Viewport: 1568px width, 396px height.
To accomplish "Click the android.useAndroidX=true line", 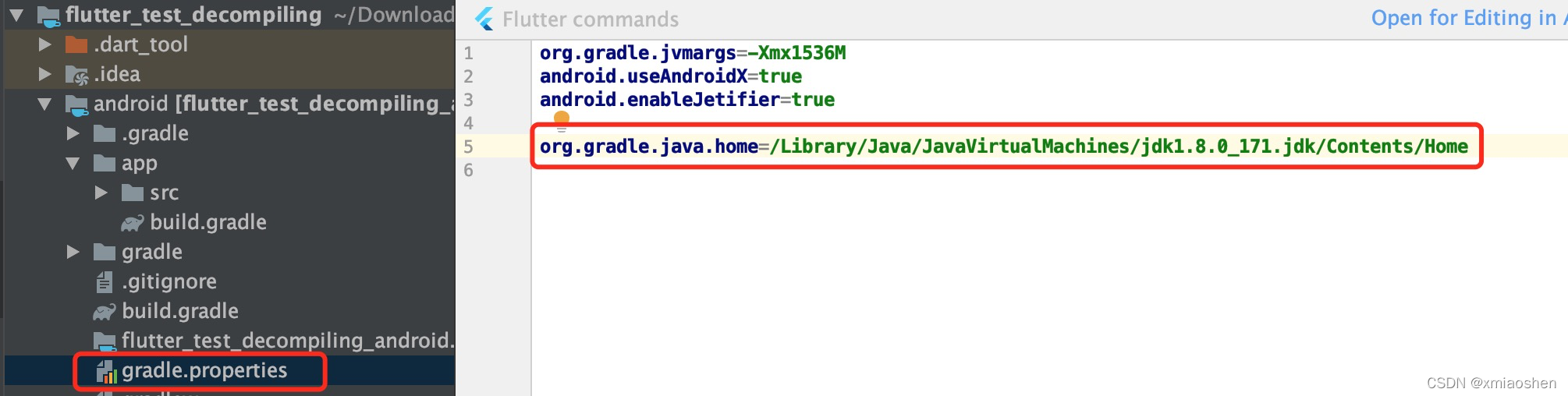I will pyautogui.click(x=671, y=76).
